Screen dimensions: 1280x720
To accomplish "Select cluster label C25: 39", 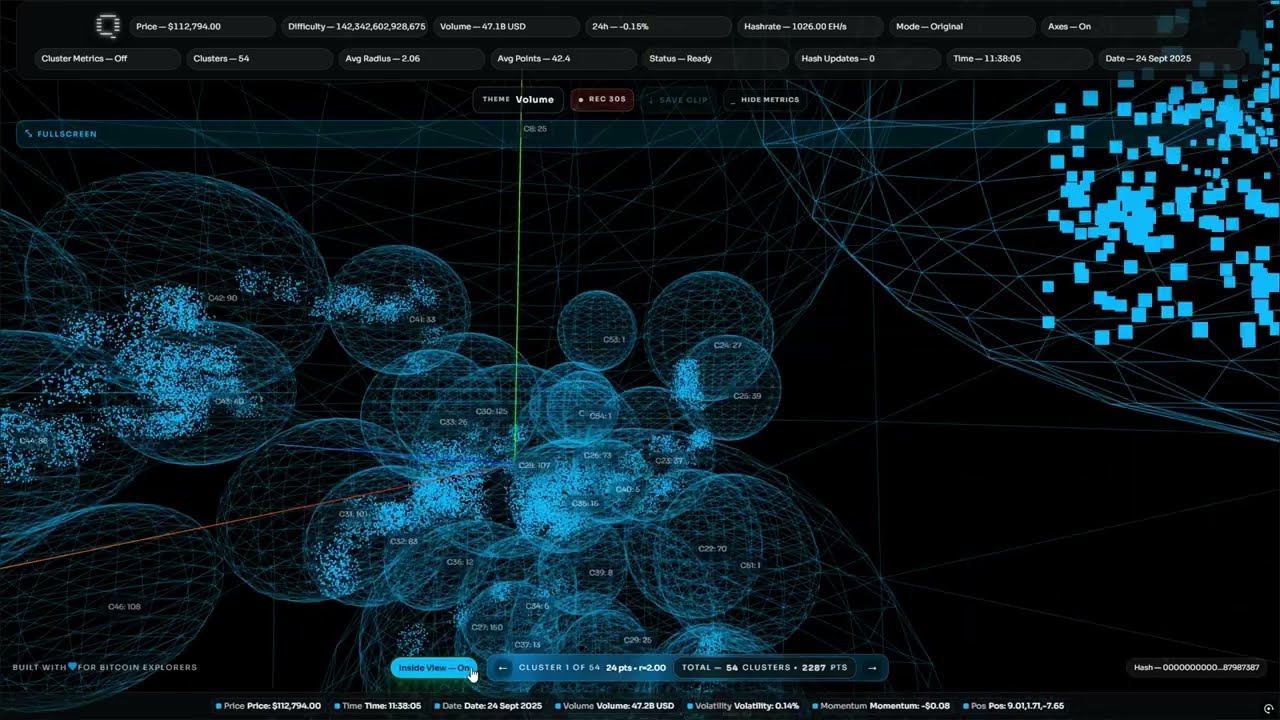I will click(747, 396).
